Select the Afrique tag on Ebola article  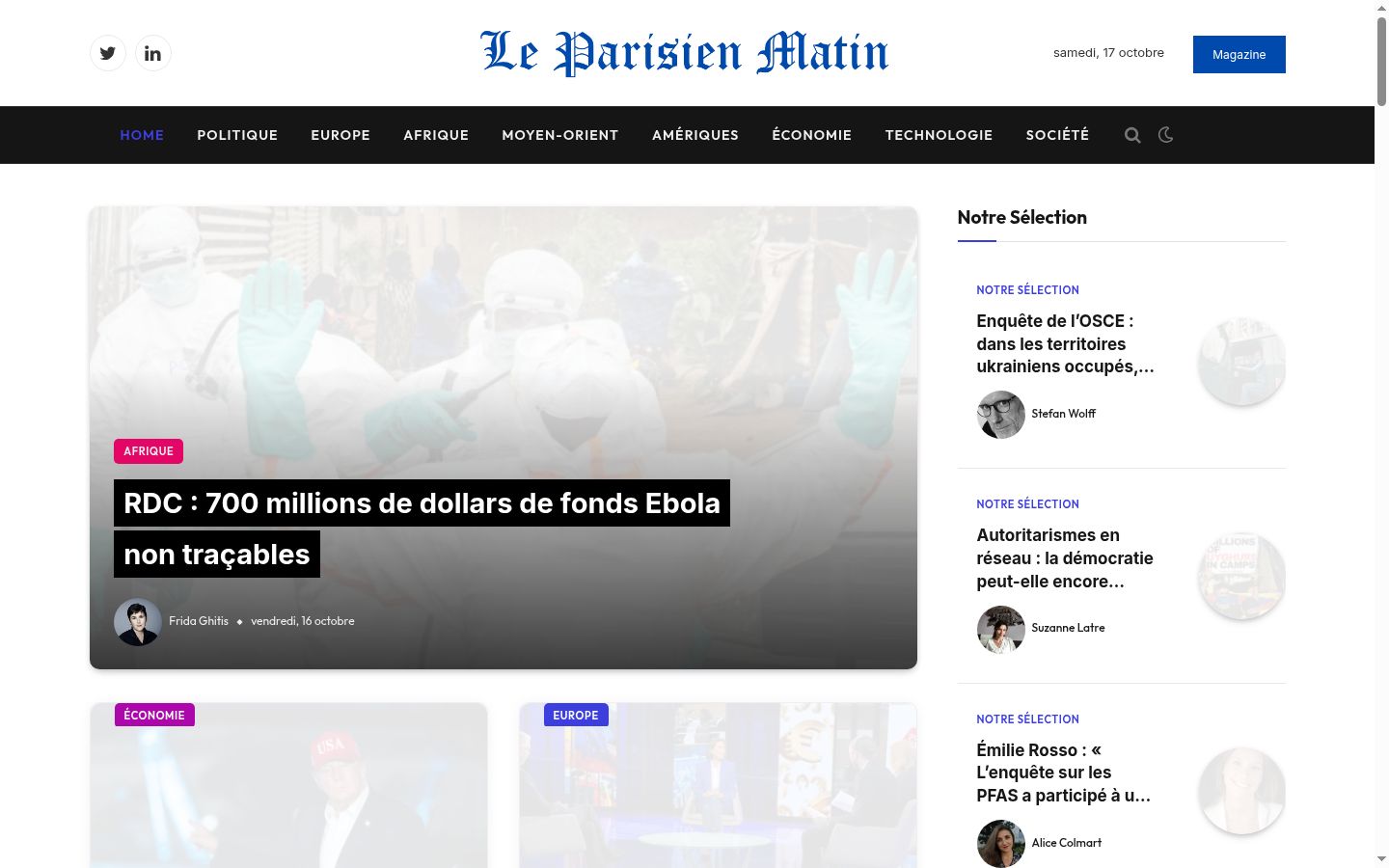tap(149, 451)
